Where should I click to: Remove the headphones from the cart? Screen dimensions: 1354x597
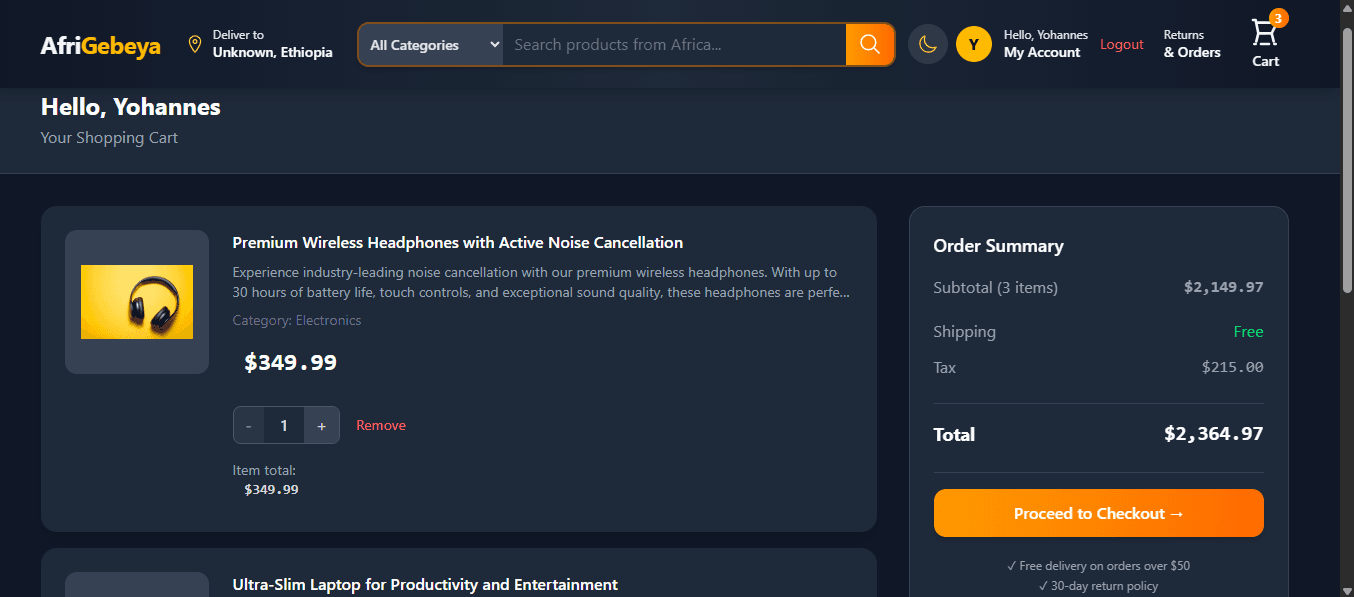click(381, 425)
